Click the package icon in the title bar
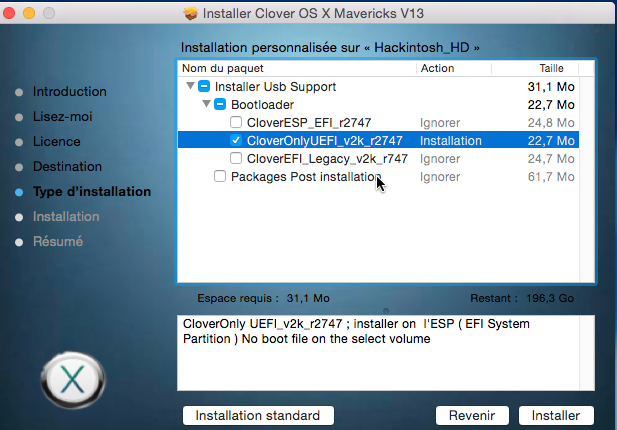Screen dimensions: 617x430 point(191,13)
